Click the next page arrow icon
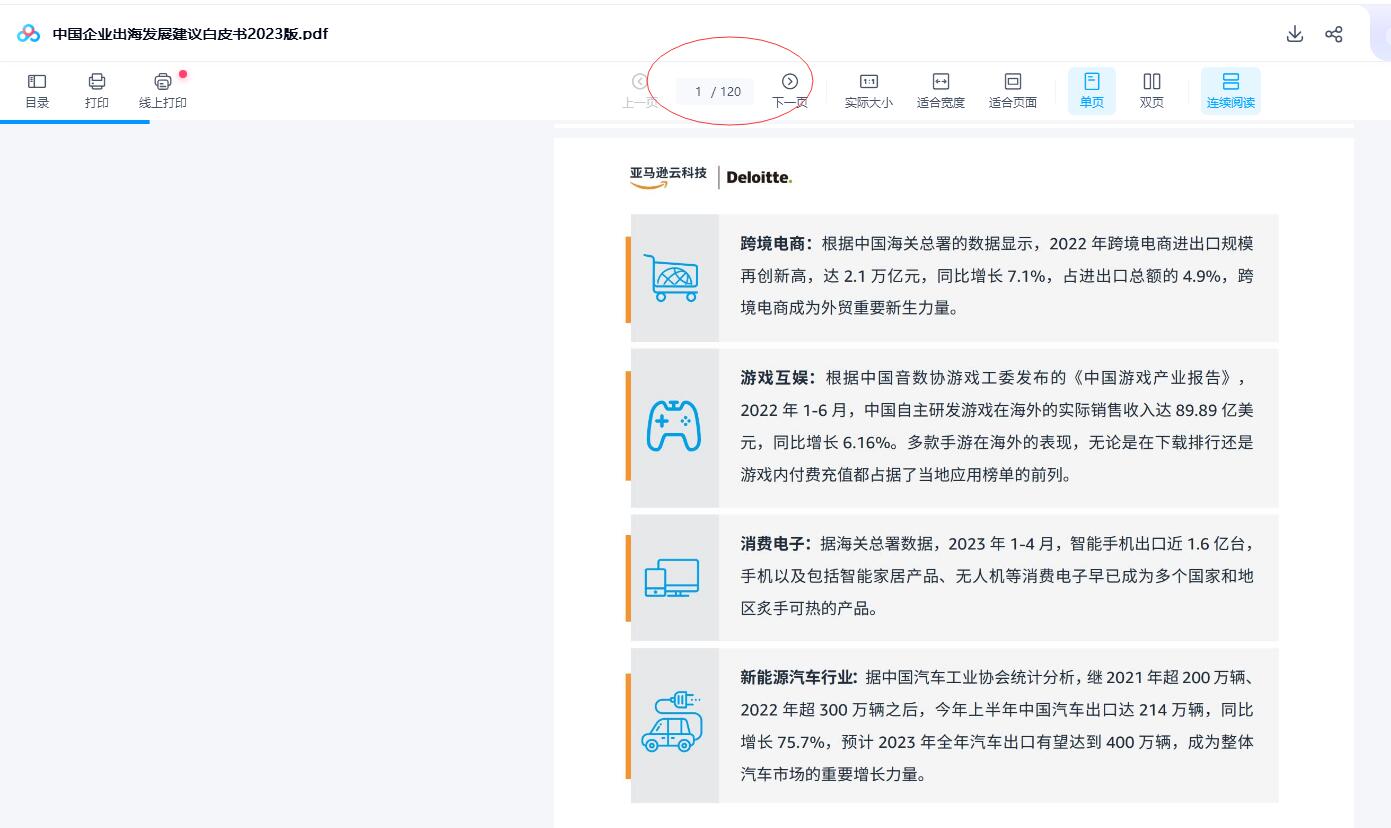Screen dimensions: 1391x828 pyautogui.click(x=789, y=81)
